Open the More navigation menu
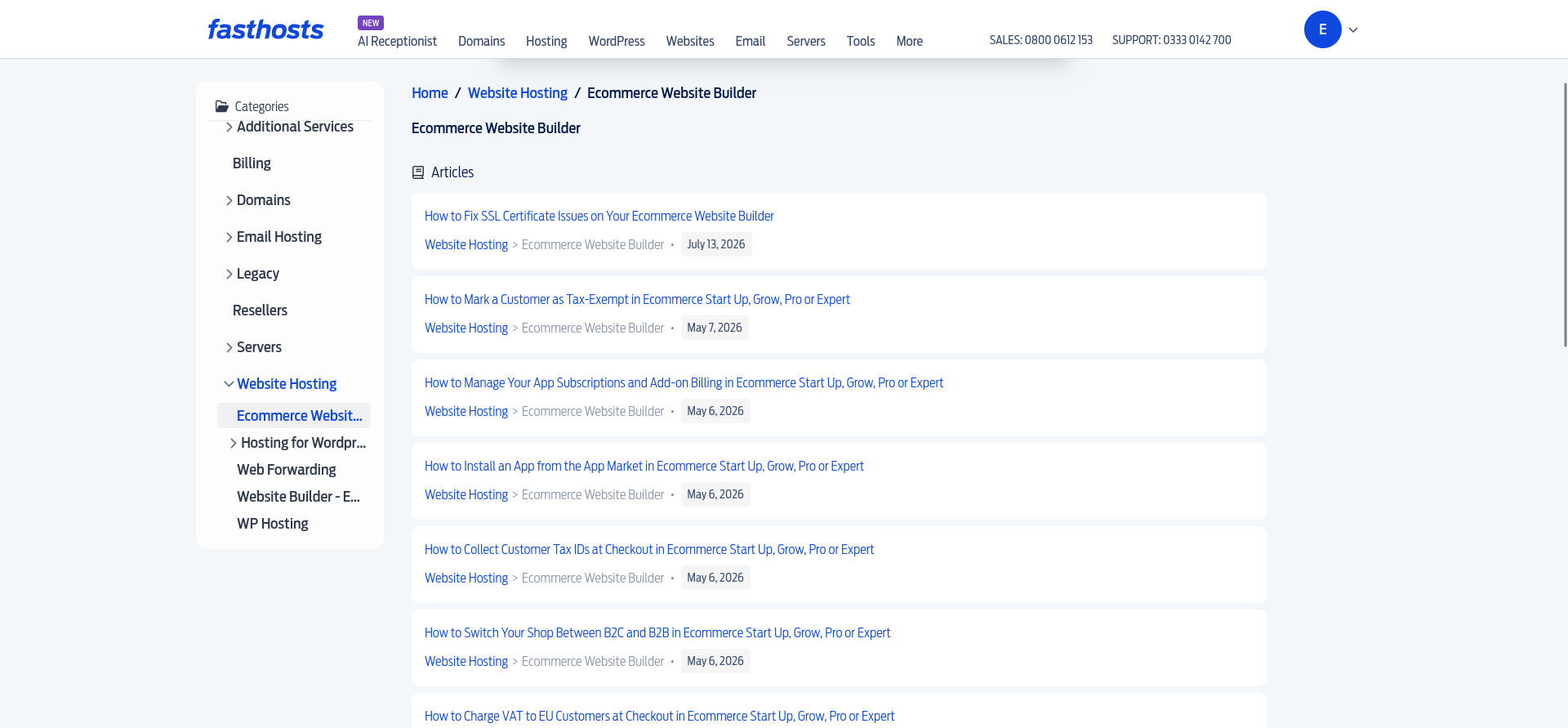The image size is (1568, 728). click(909, 41)
